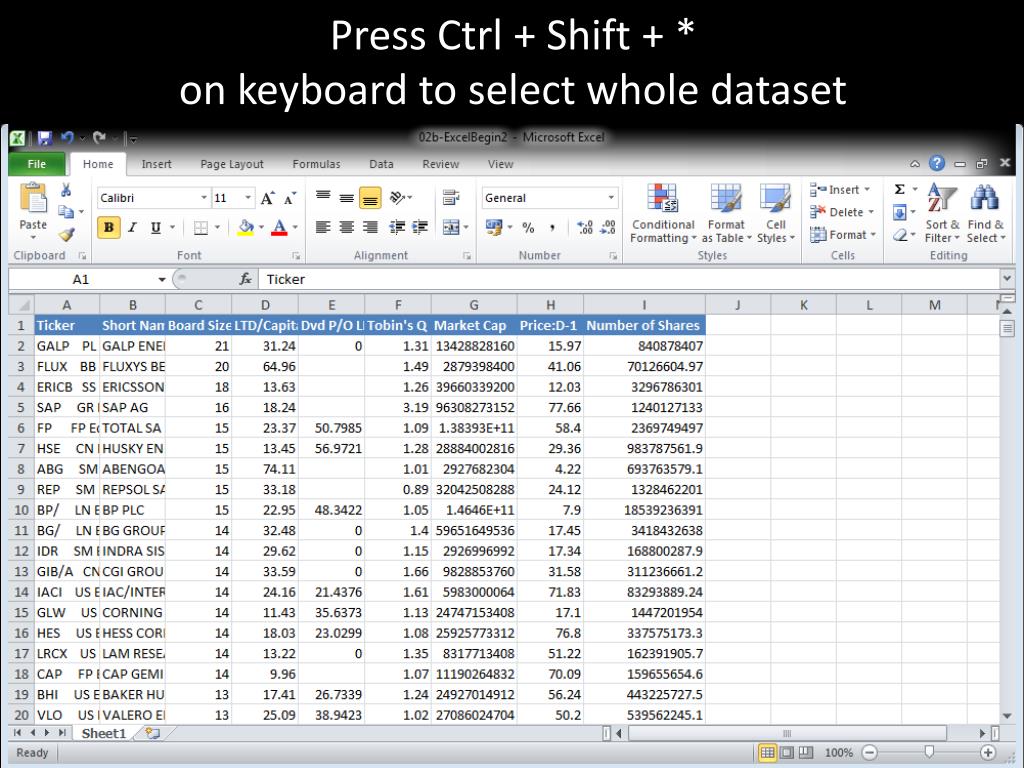This screenshot has height=768, width=1024.
Task: Click the zoom slider handle
Action: [929, 752]
